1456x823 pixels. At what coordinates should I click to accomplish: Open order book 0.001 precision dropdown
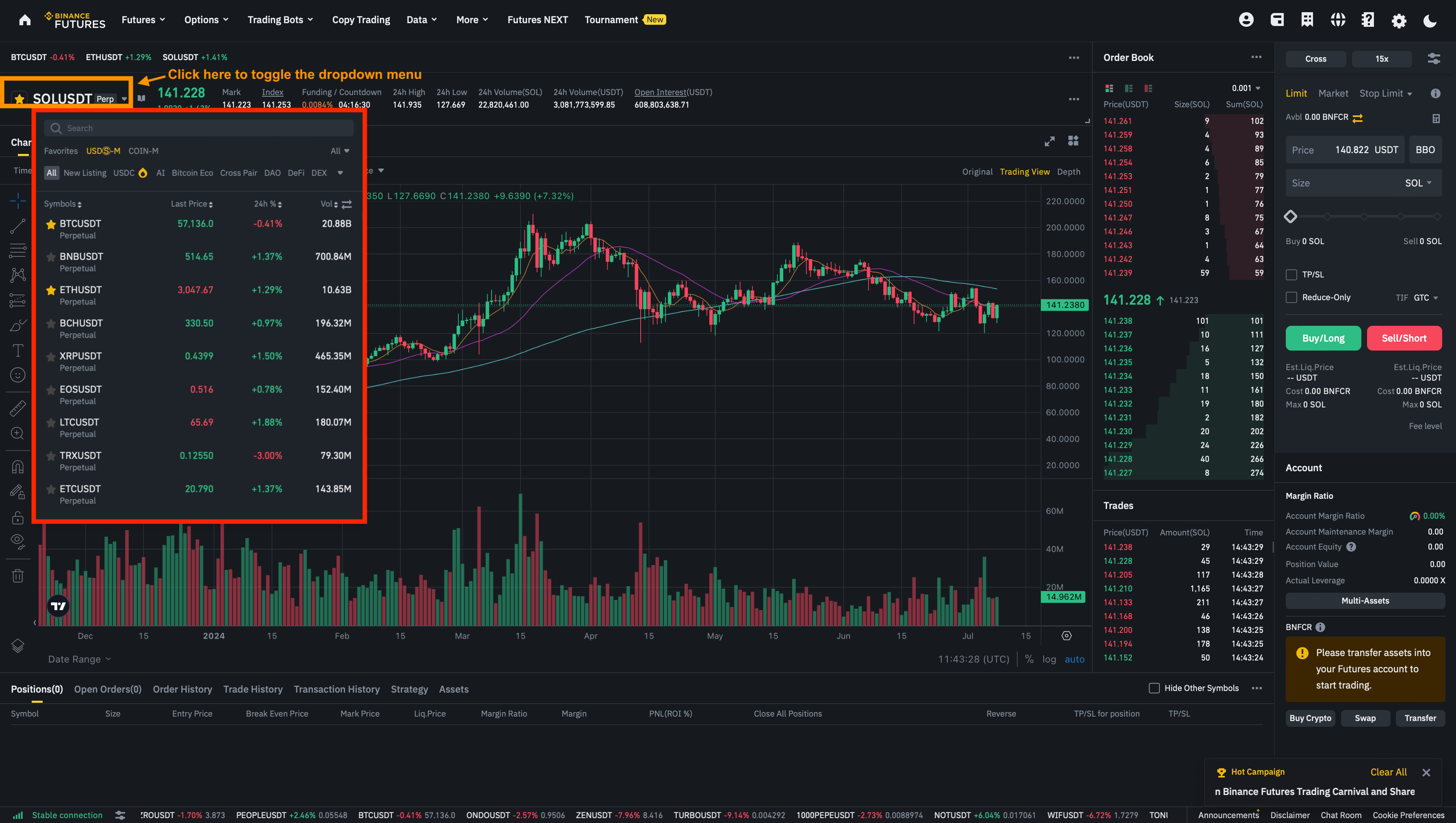[1246, 88]
